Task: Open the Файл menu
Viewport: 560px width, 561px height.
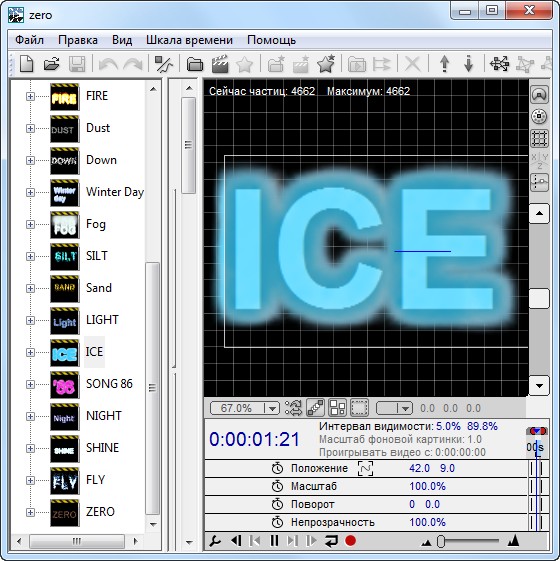Action: 29,40
